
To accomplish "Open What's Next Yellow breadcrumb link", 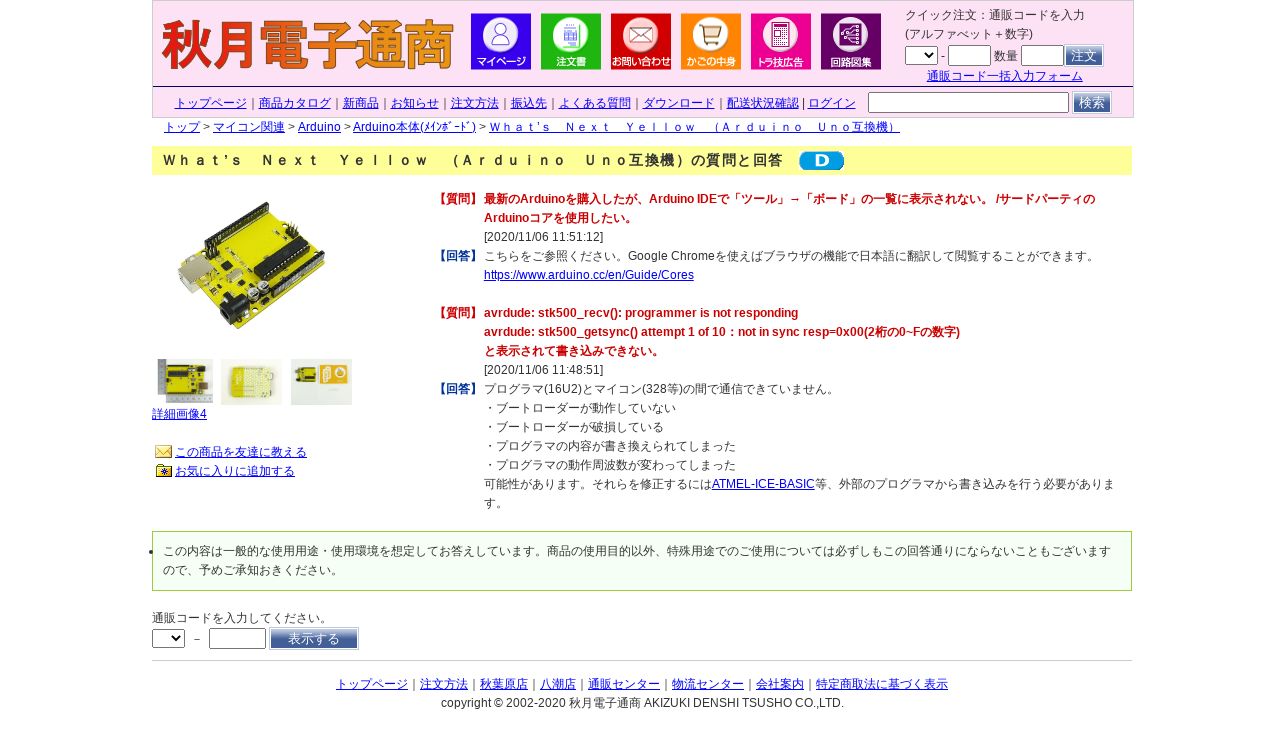I will (x=695, y=127).
